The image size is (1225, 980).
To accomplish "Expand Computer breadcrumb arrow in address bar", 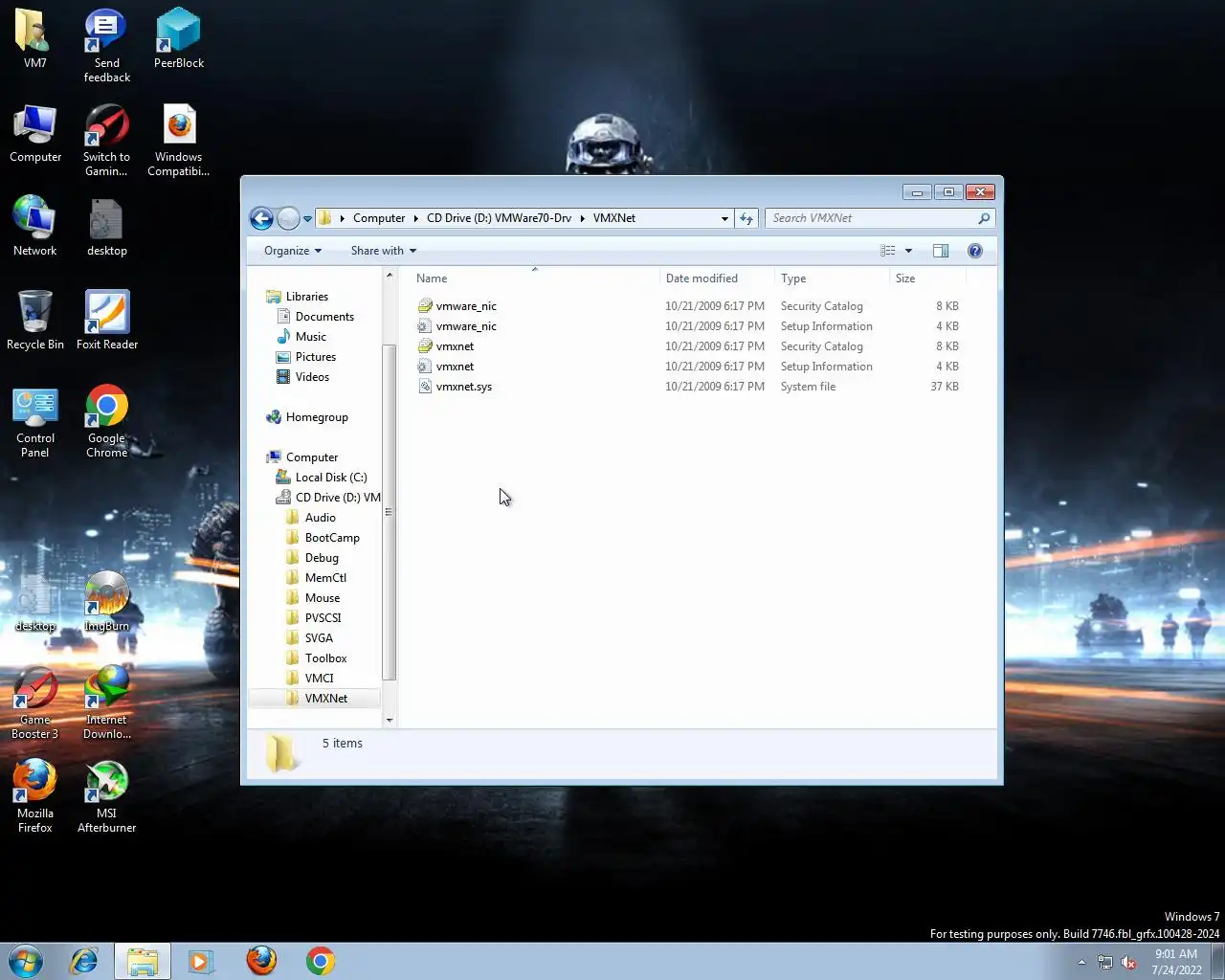I will tap(415, 218).
